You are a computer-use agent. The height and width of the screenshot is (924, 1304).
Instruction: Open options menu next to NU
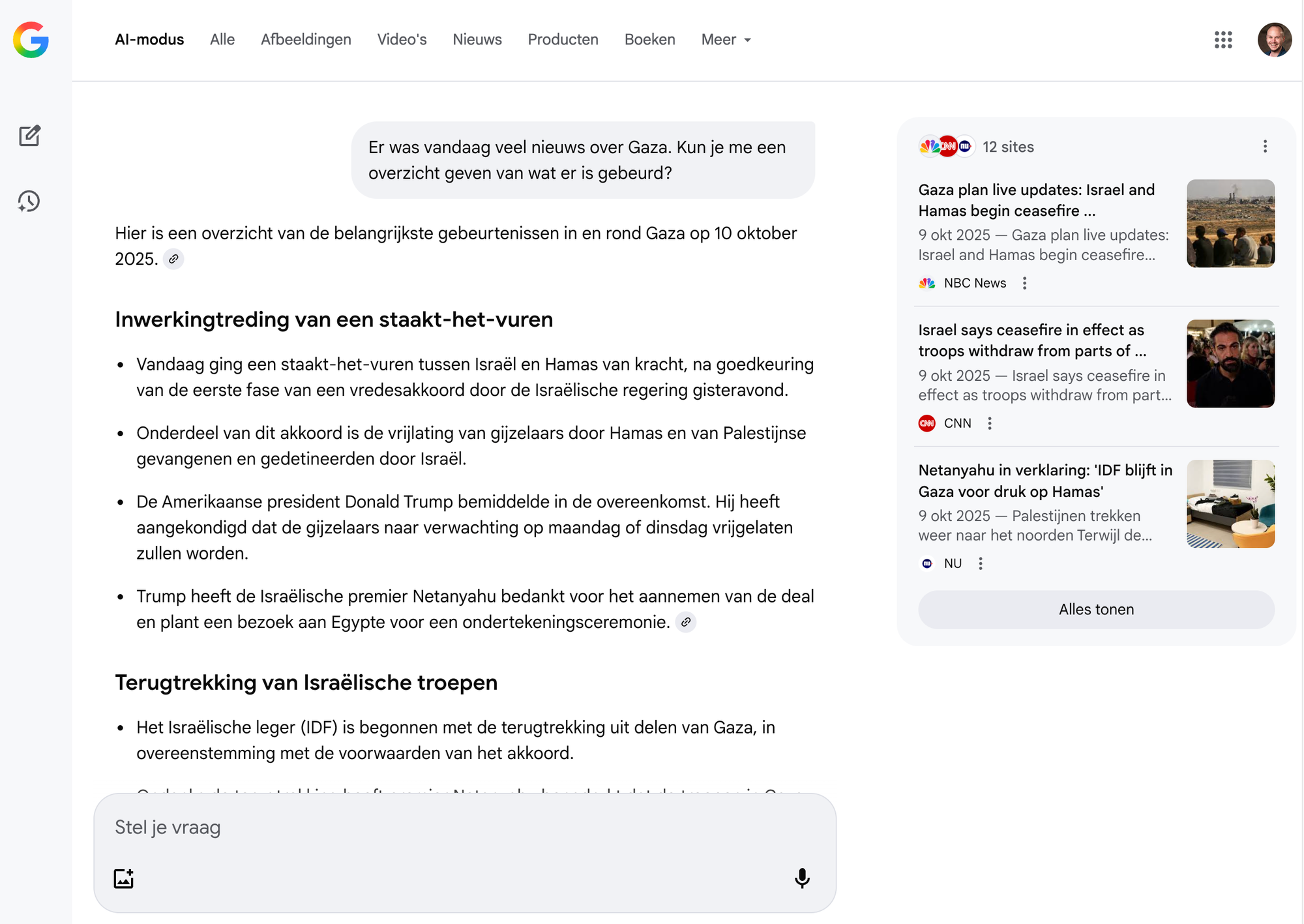981,563
